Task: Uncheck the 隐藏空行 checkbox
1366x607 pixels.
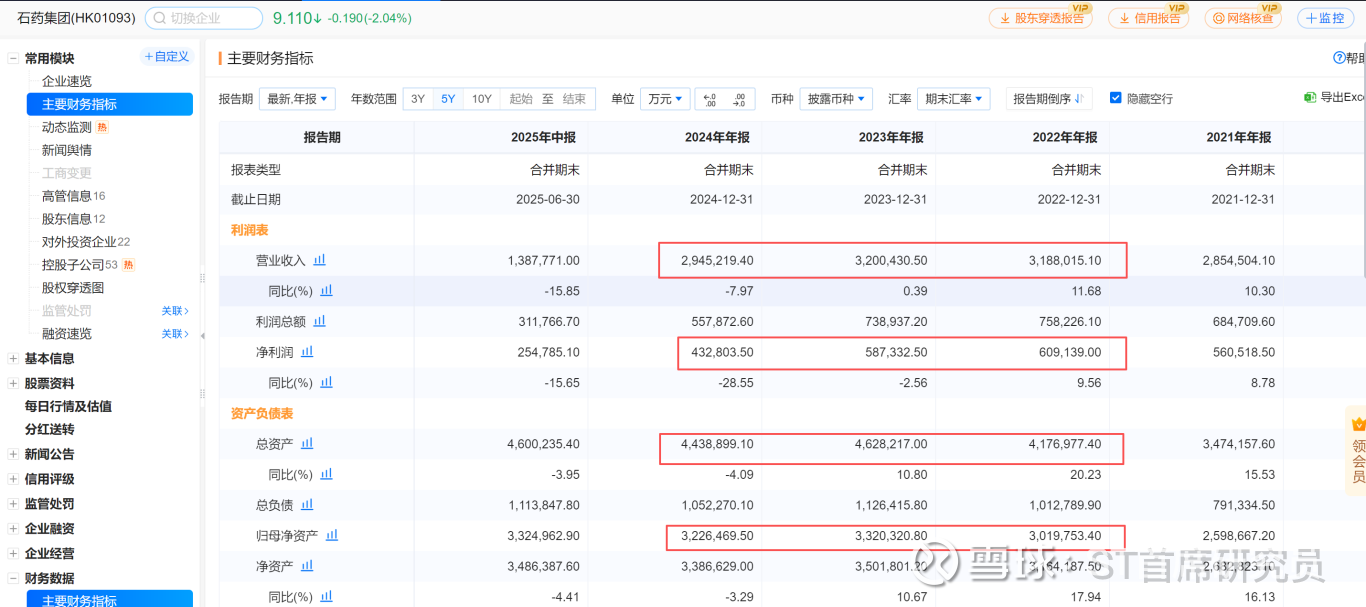Action: [x=1116, y=98]
